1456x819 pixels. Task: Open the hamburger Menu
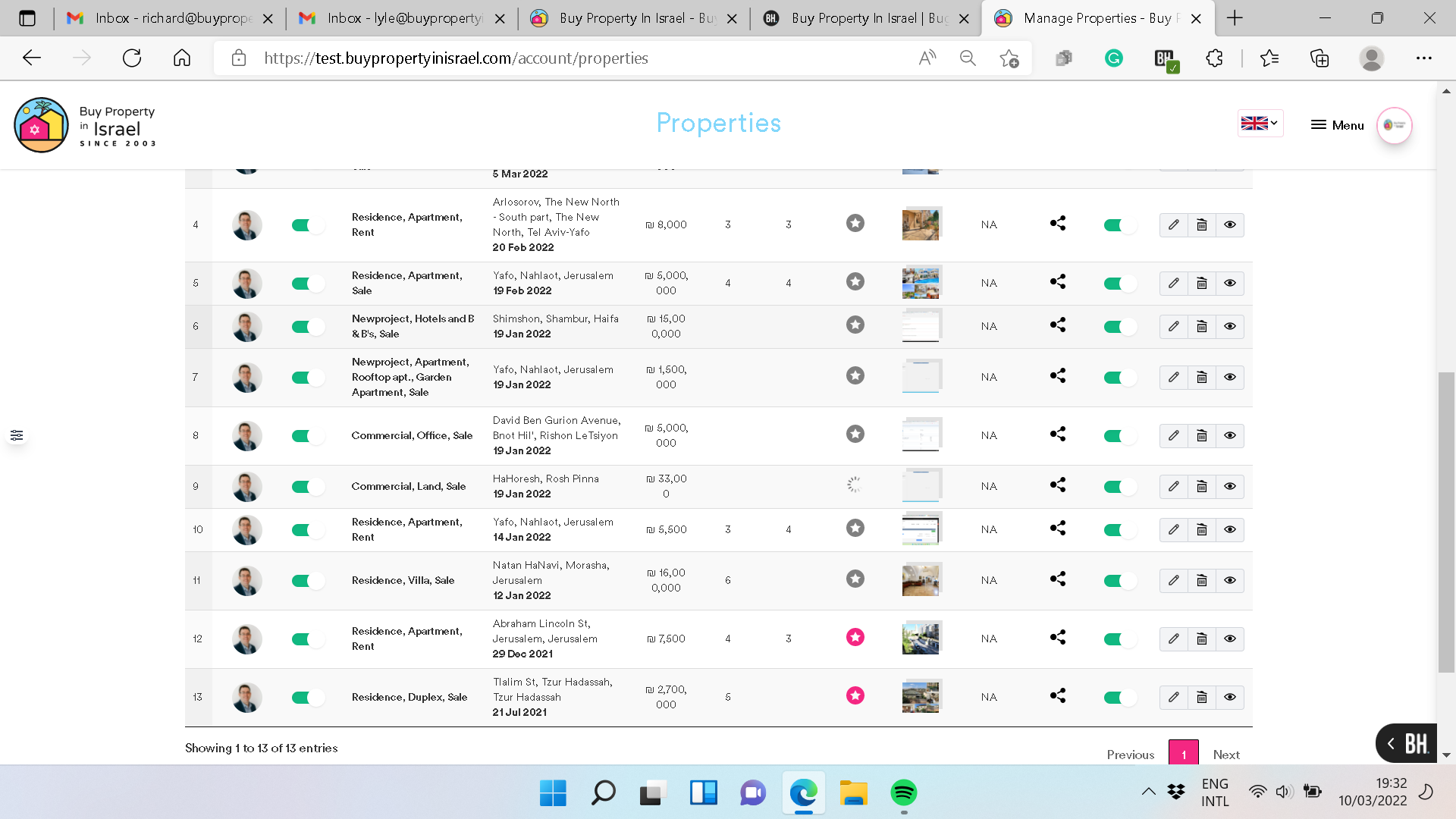(x=1337, y=125)
